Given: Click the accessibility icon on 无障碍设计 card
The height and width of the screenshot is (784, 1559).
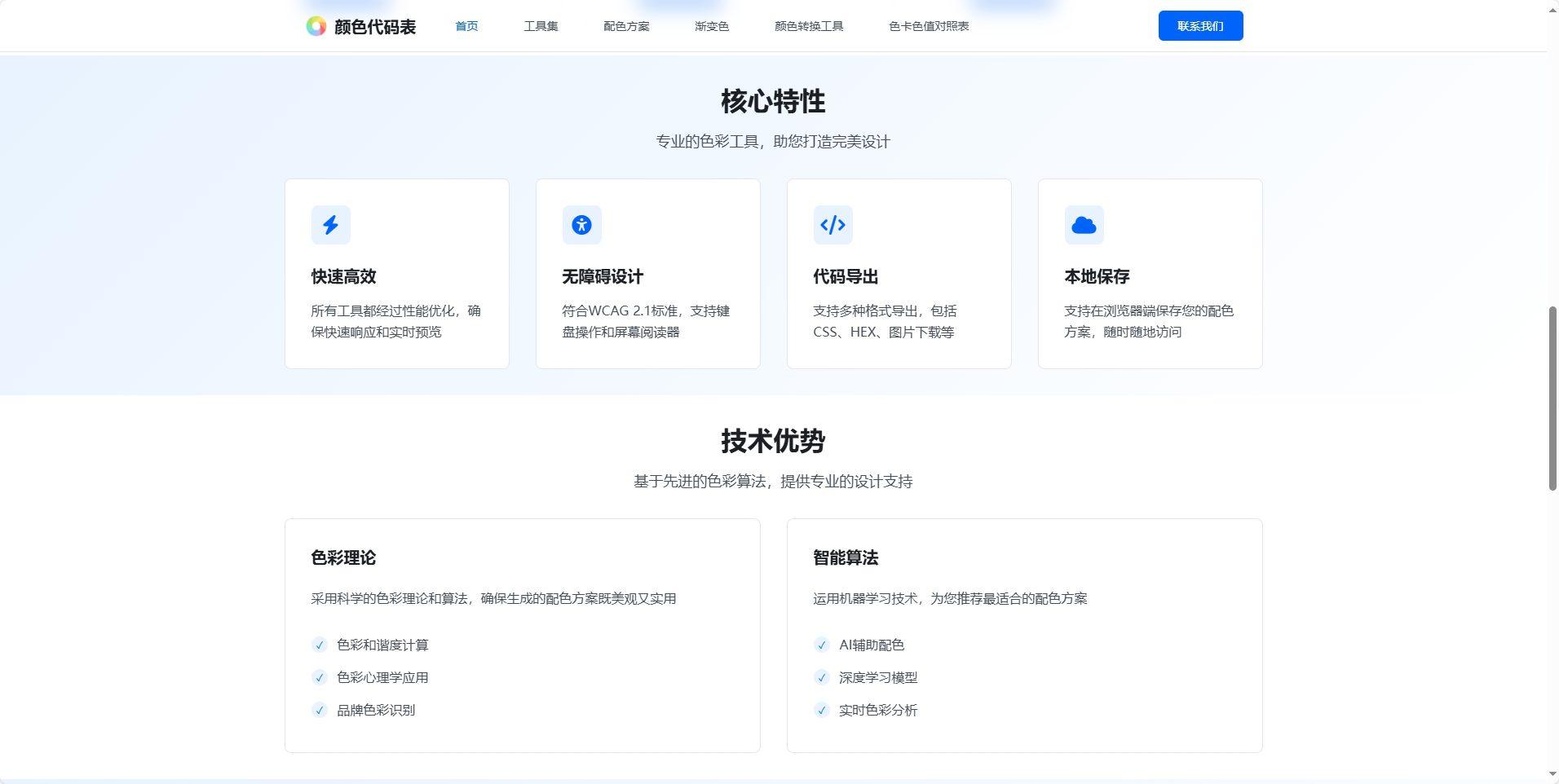Looking at the screenshot, I should point(581,225).
